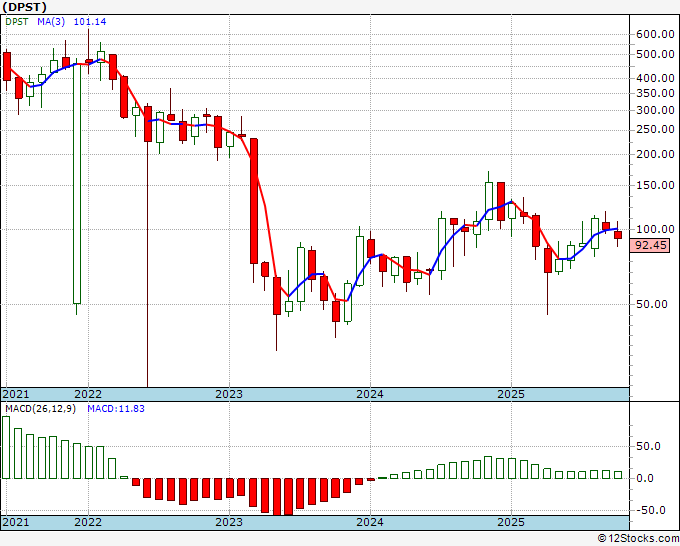
Task: Click the first MACD histogram bar of 2021
Action: 6,447
